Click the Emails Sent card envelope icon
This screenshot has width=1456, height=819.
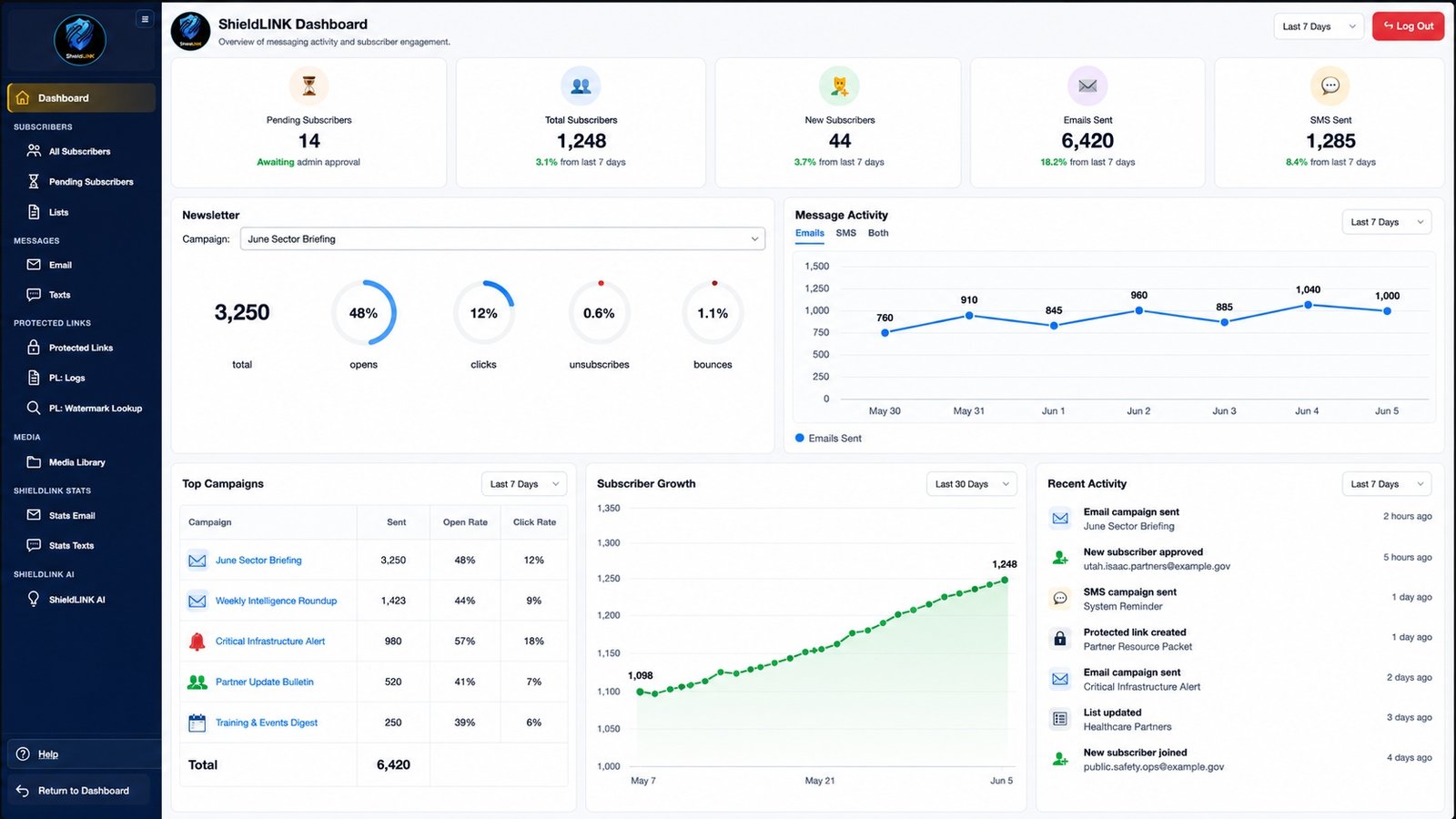click(1087, 86)
